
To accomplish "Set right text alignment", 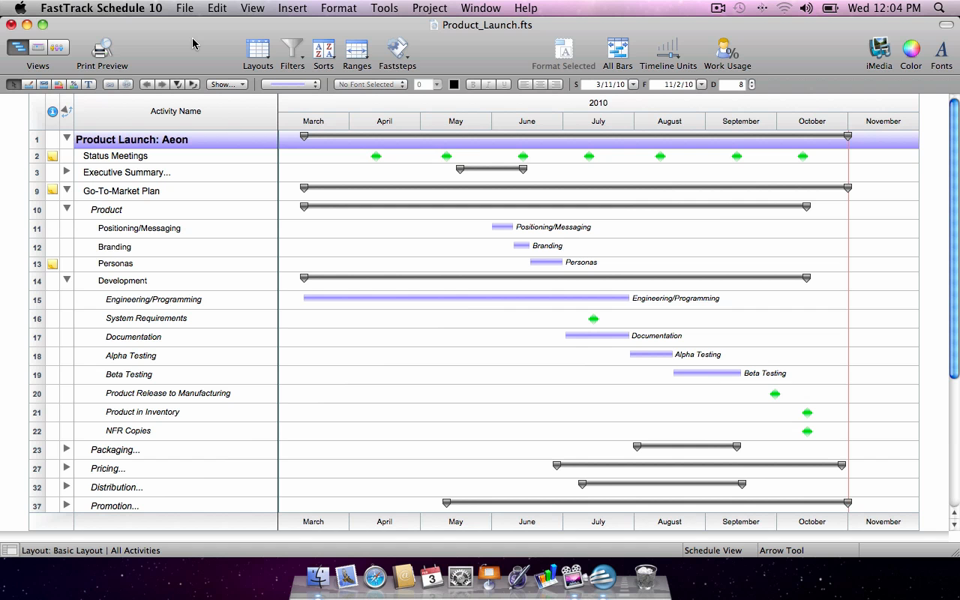I will [555, 84].
